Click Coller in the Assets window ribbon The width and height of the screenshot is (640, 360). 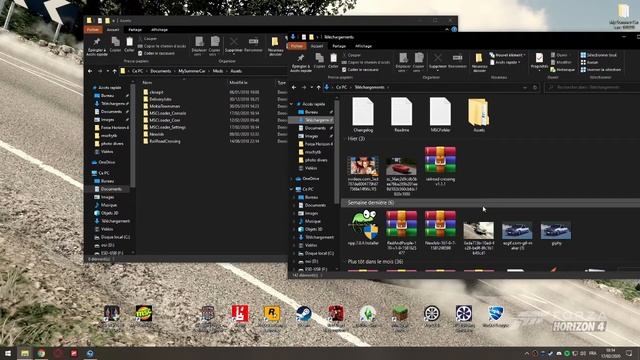pyautogui.click(x=129, y=44)
